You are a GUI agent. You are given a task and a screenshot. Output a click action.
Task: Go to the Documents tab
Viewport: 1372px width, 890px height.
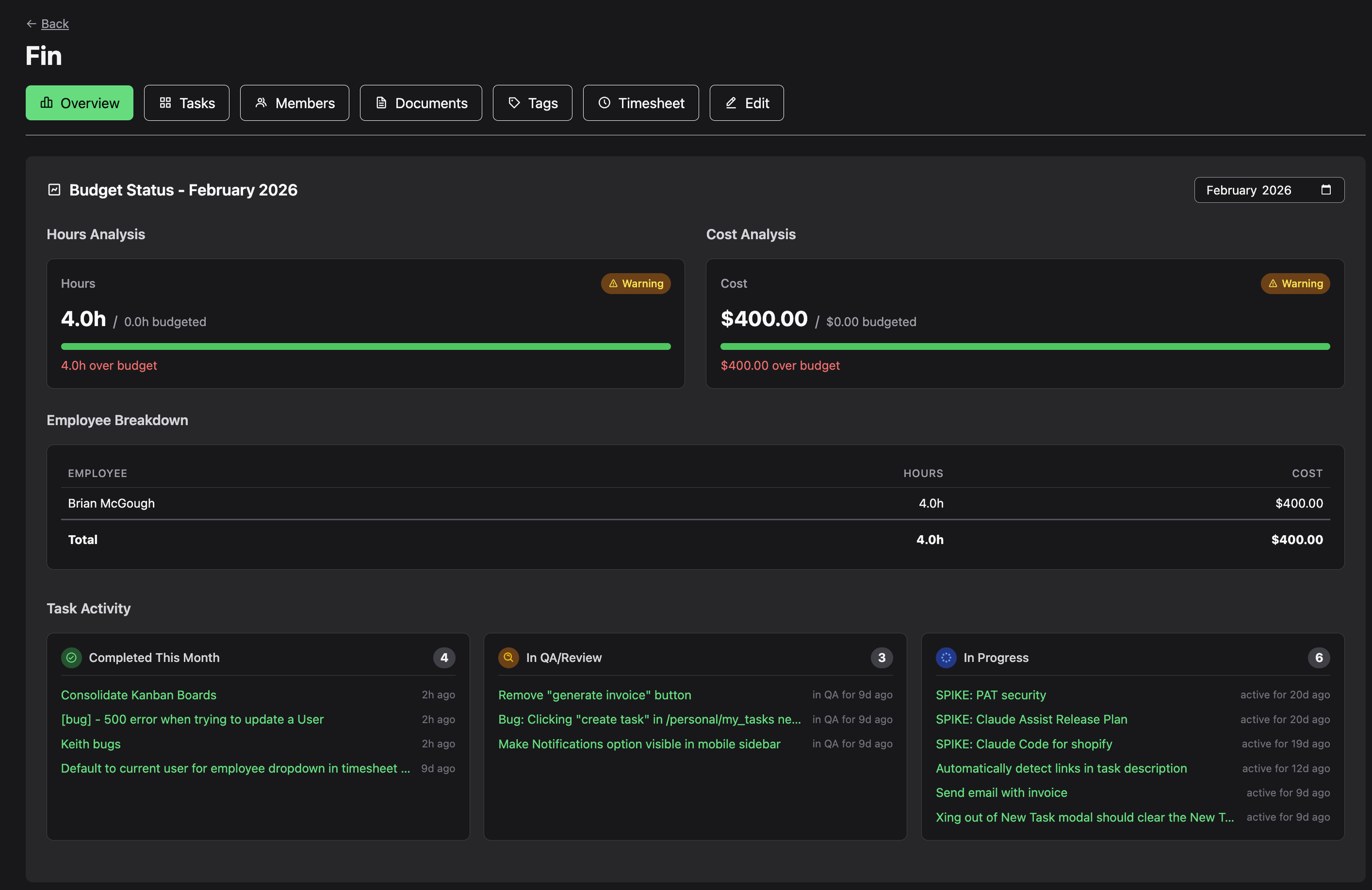coord(421,103)
